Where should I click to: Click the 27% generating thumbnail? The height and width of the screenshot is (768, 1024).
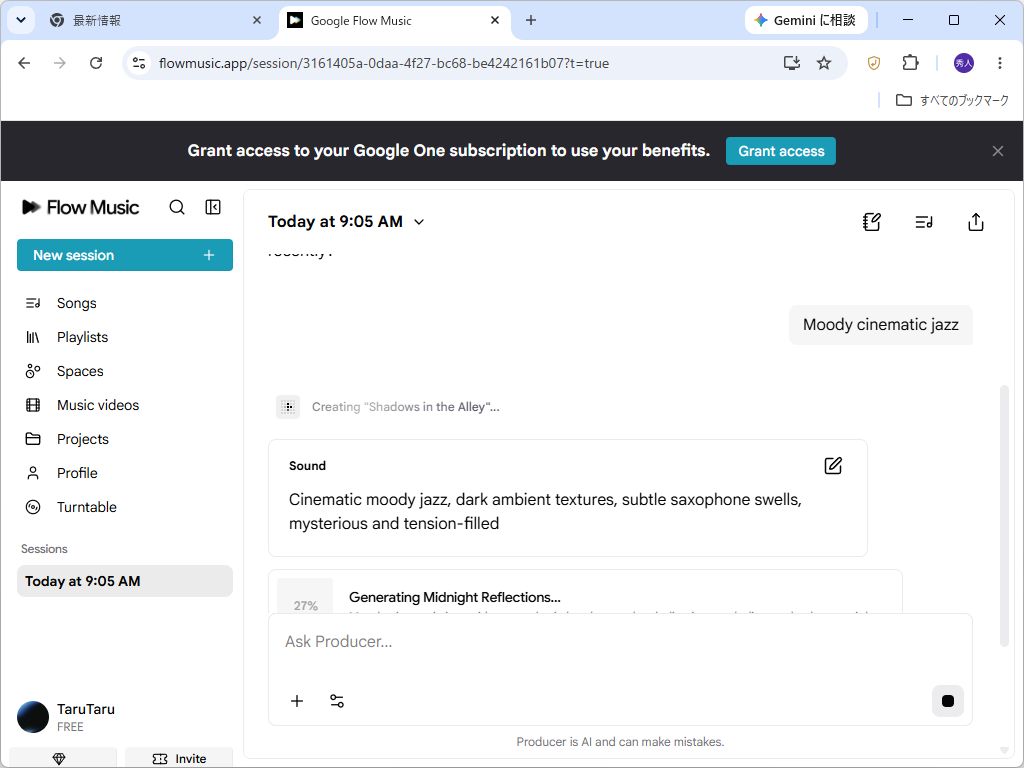(305, 597)
